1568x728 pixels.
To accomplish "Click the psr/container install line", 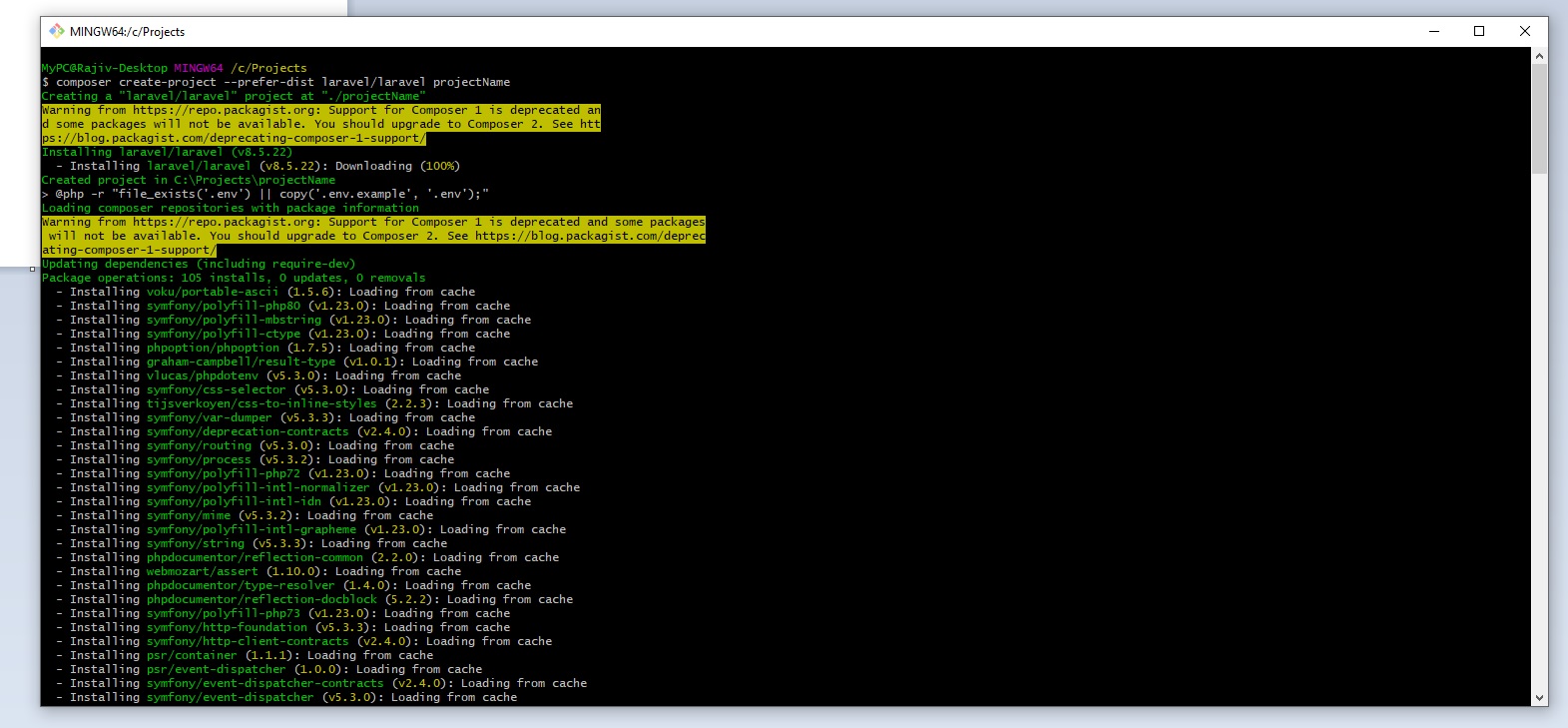I will point(245,655).
